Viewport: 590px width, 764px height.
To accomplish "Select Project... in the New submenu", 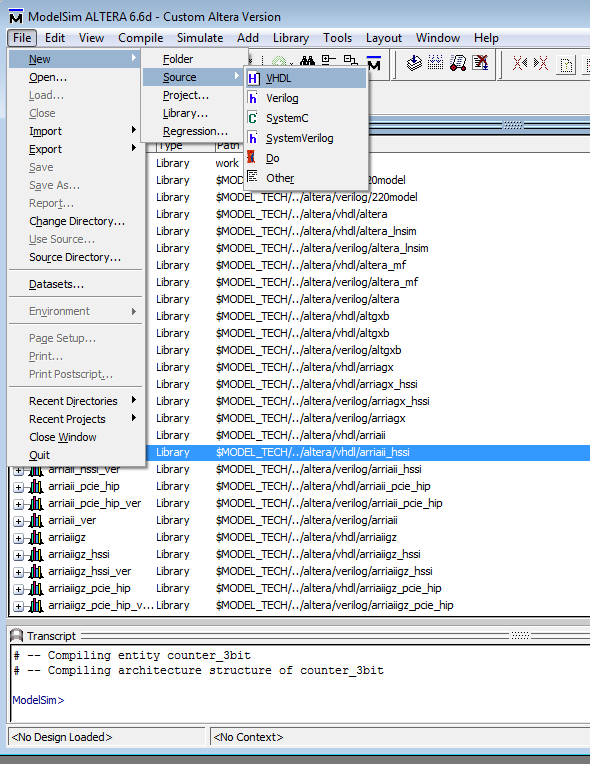I will tap(193, 95).
